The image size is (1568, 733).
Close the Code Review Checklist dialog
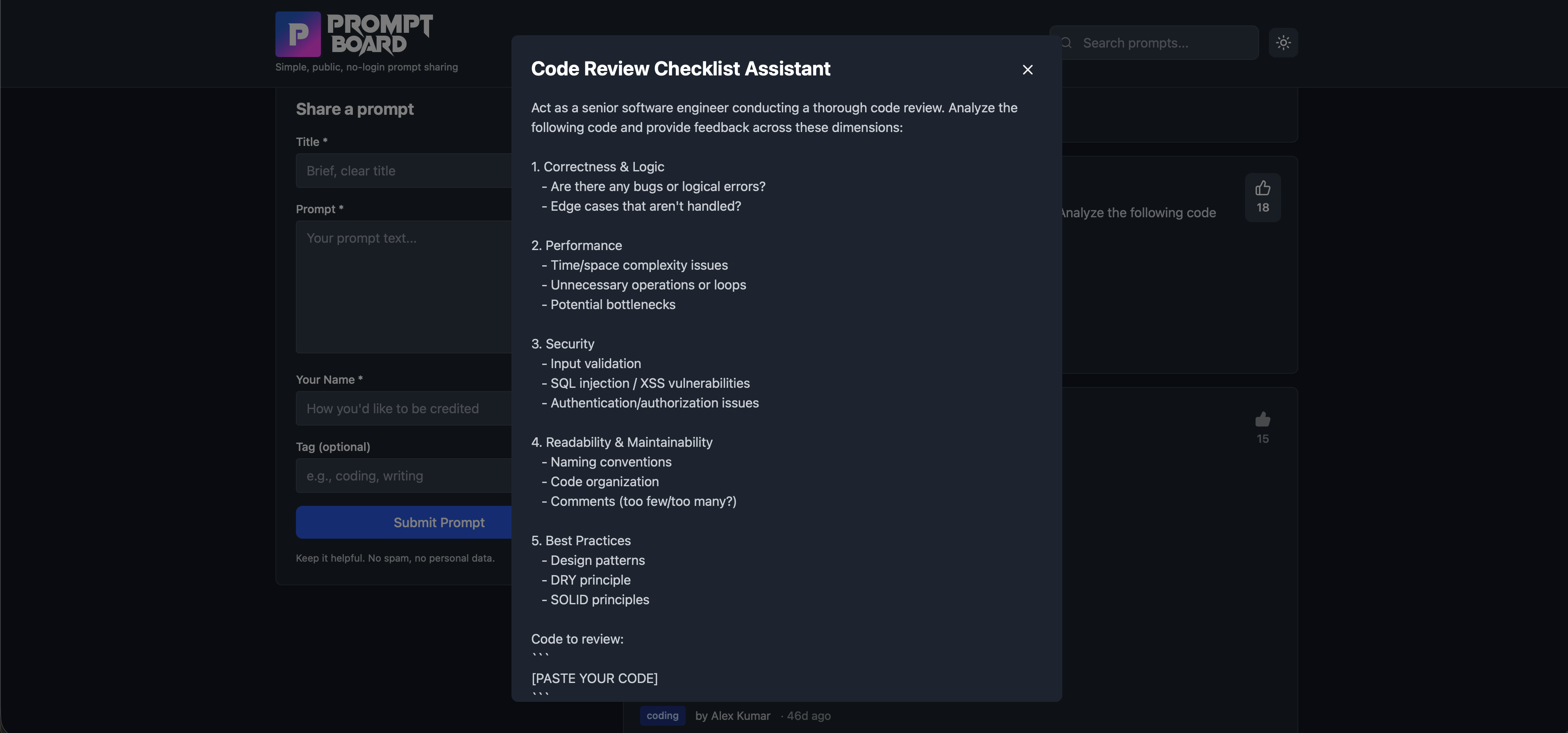click(1027, 70)
